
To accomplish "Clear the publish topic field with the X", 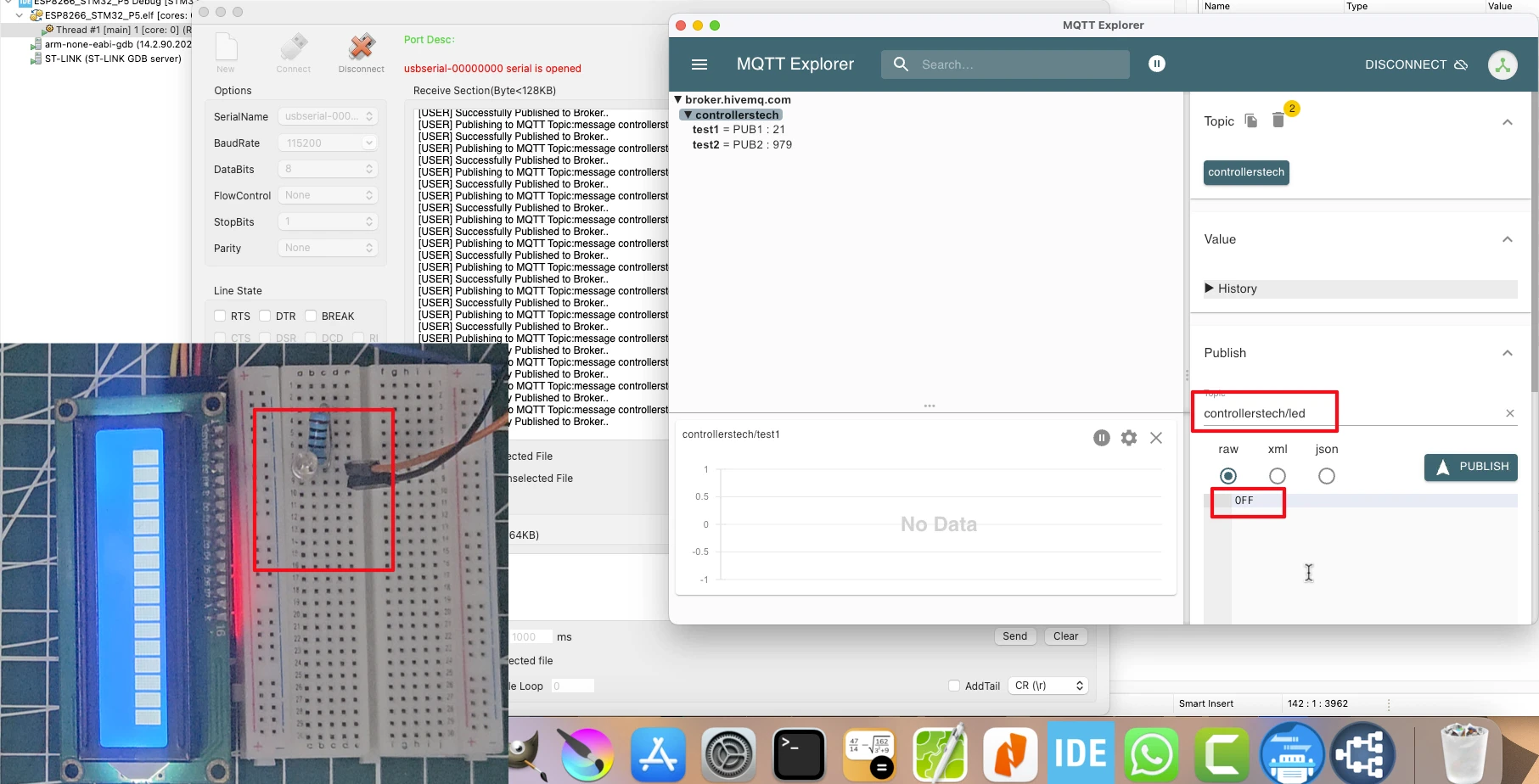I will tap(1509, 413).
